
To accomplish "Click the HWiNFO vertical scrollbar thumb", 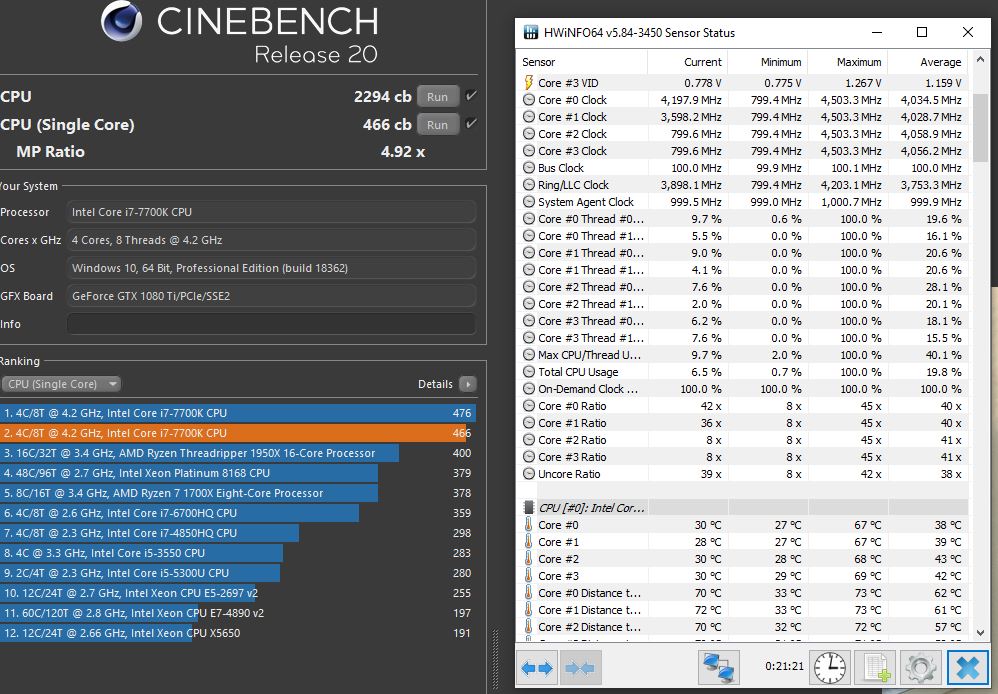I will 981,127.
